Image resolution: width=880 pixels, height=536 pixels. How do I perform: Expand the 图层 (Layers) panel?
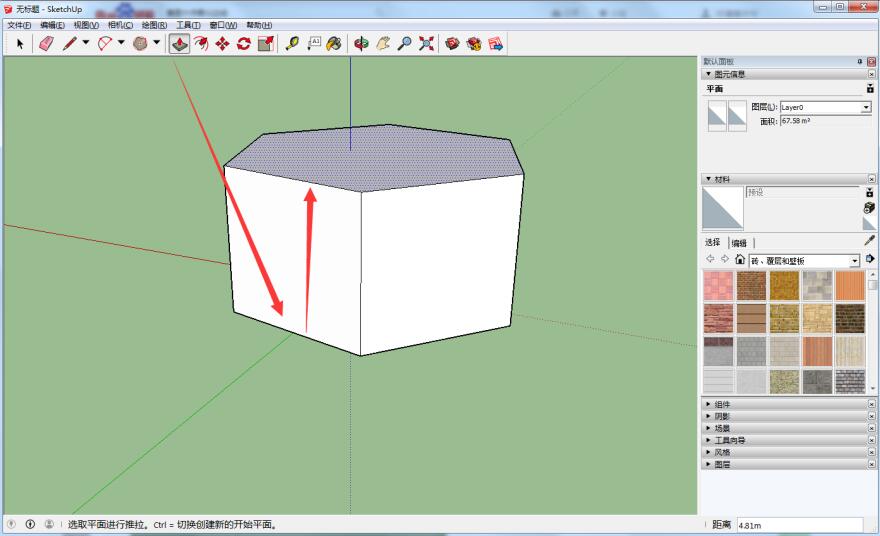pyautogui.click(x=722, y=464)
